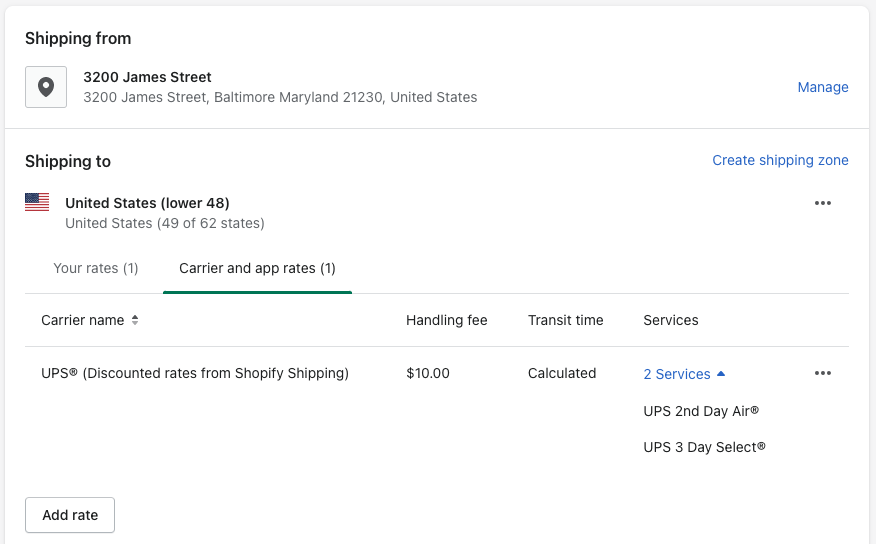Click UPS 3 Day Select service
The height and width of the screenshot is (544, 876).
pos(704,447)
